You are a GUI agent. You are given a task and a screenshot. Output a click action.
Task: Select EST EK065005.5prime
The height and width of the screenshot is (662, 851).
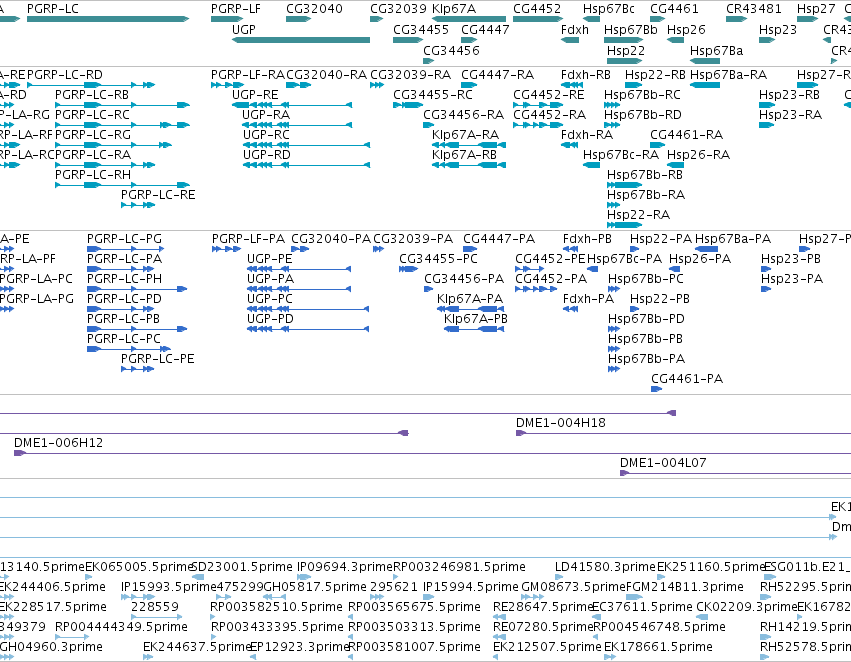coord(140,567)
